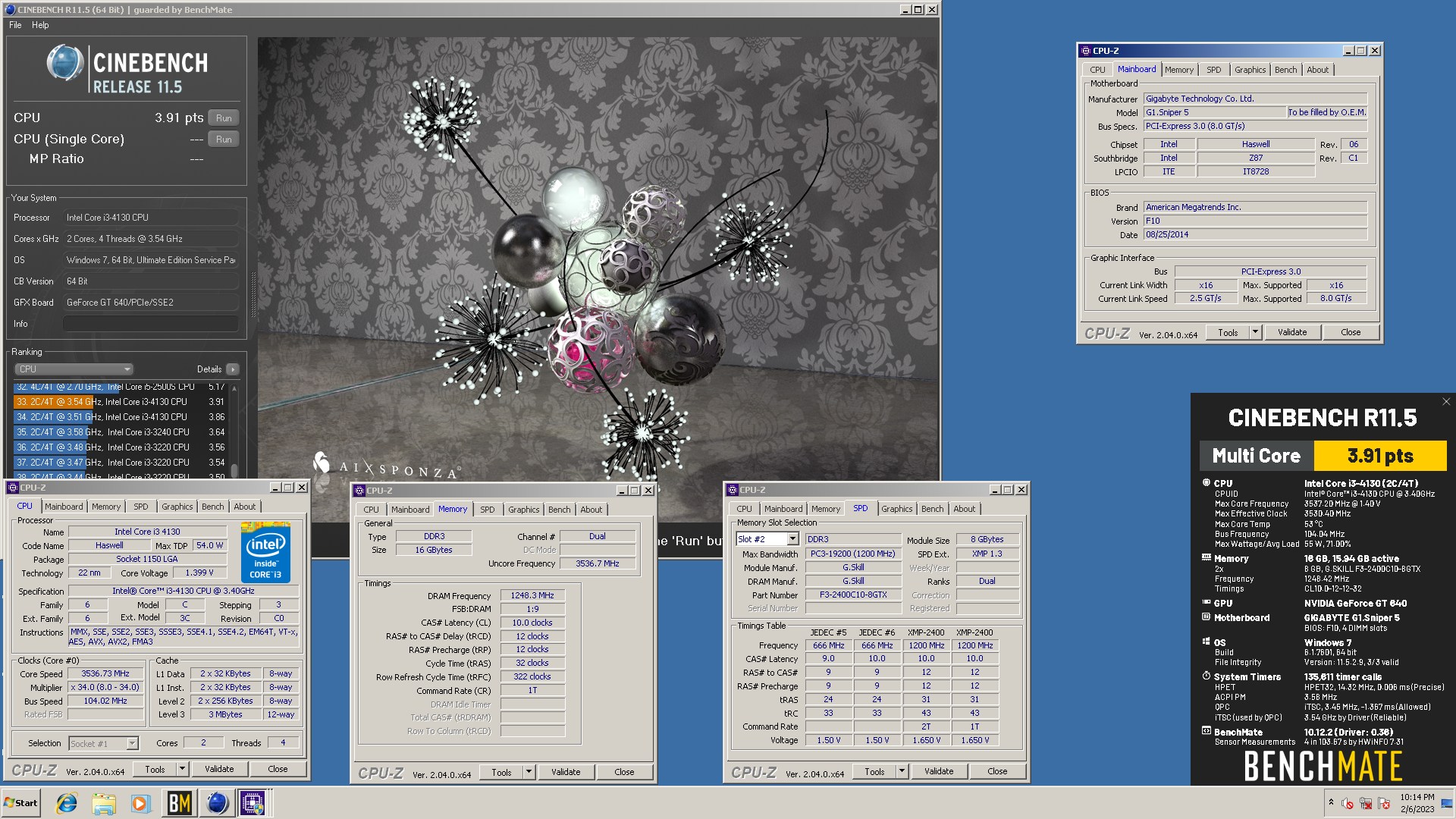Click Tools button in SPD CPU-Z window
This screenshot has height=819, width=1456.
coord(874,771)
